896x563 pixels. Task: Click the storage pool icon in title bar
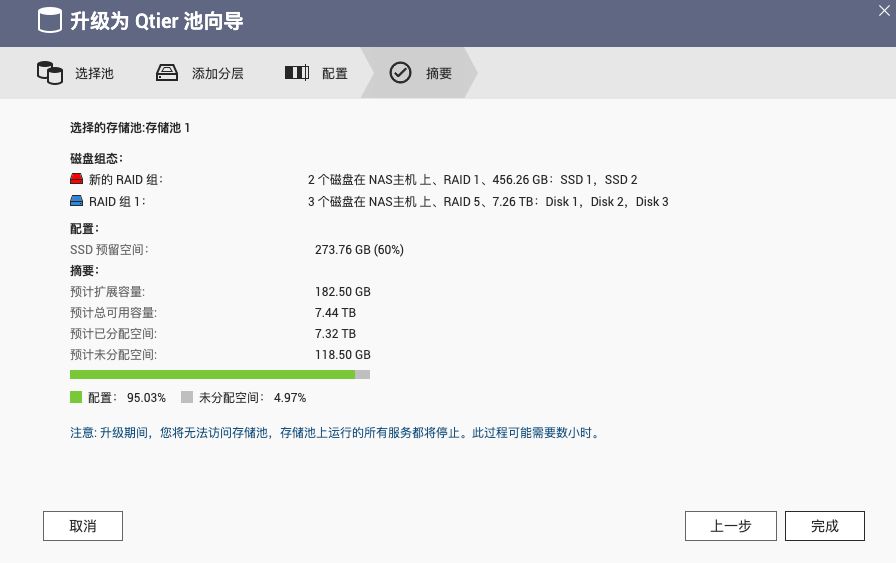point(48,21)
